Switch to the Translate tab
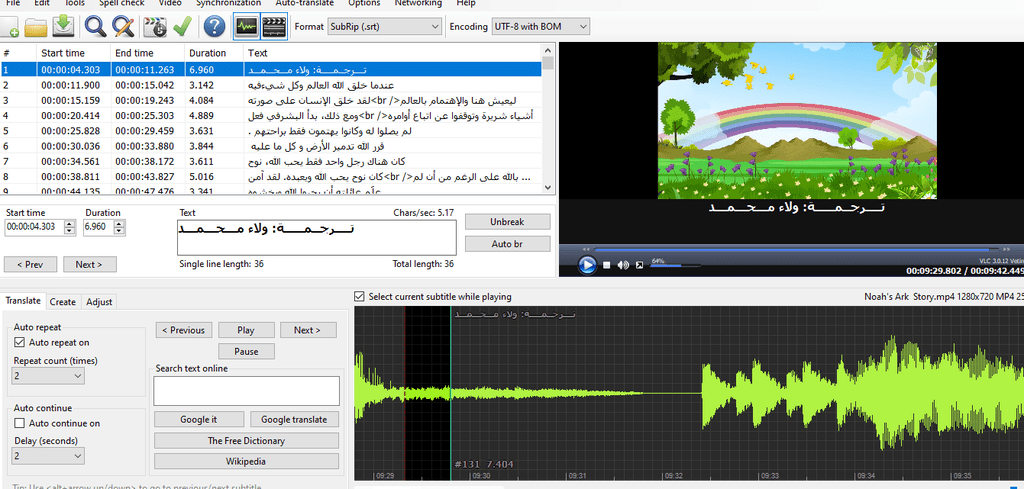 point(23,300)
